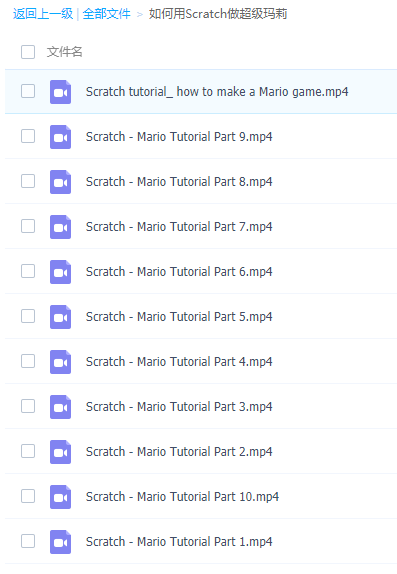
Task: Open 全部文件 breadcrumb link
Action: point(107,14)
